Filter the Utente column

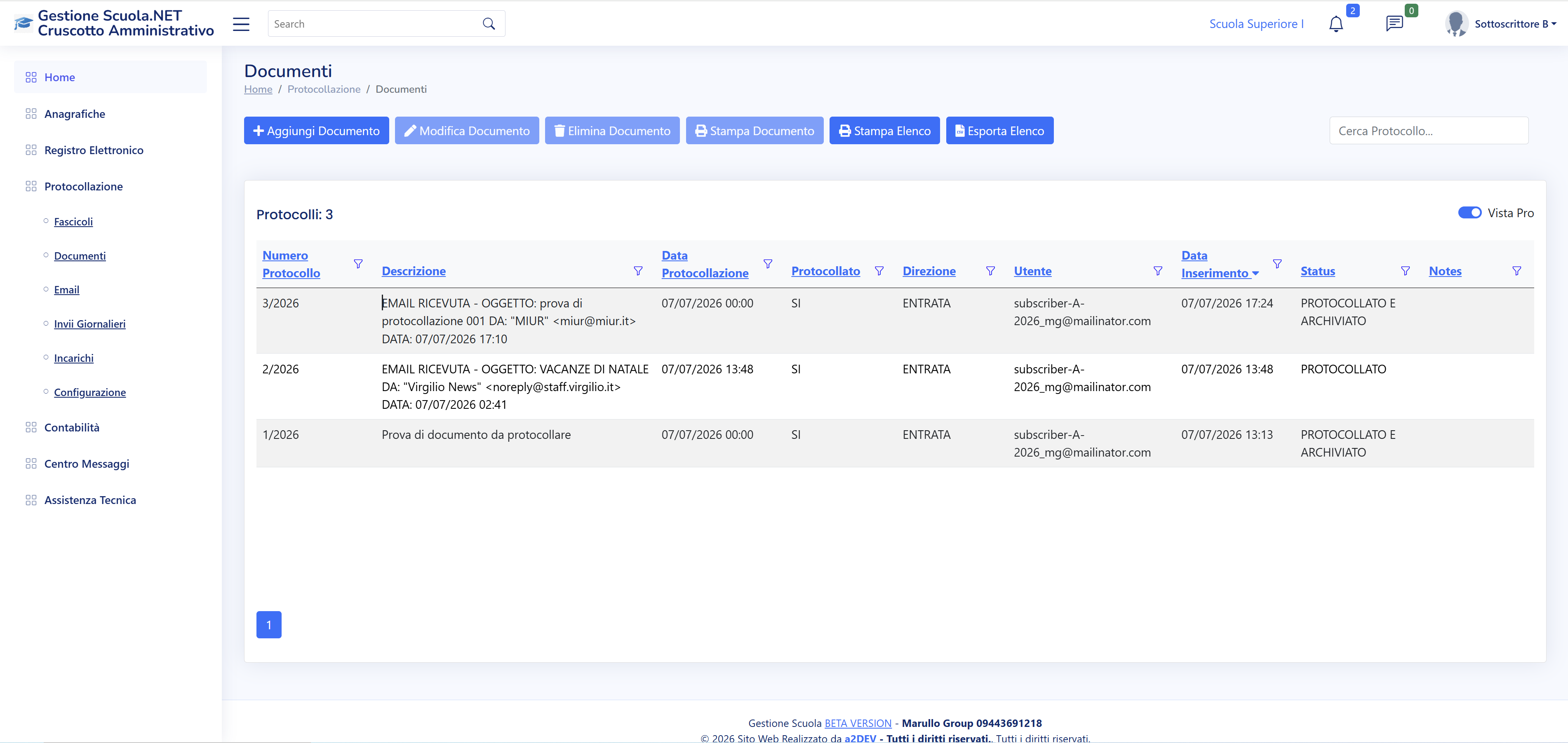[x=1158, y=271]
